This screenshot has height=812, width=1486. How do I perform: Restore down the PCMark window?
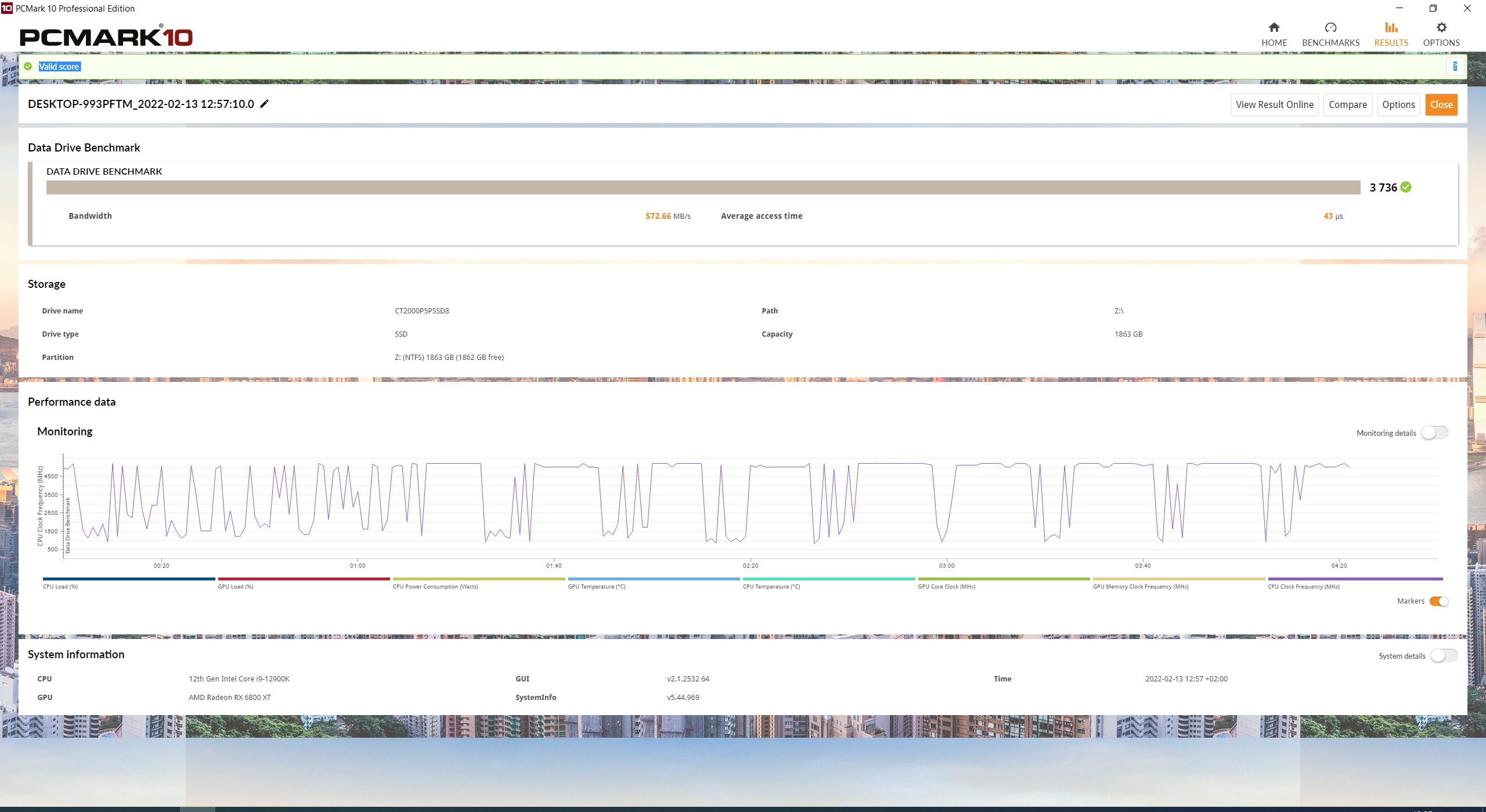tap(1433, 8)
